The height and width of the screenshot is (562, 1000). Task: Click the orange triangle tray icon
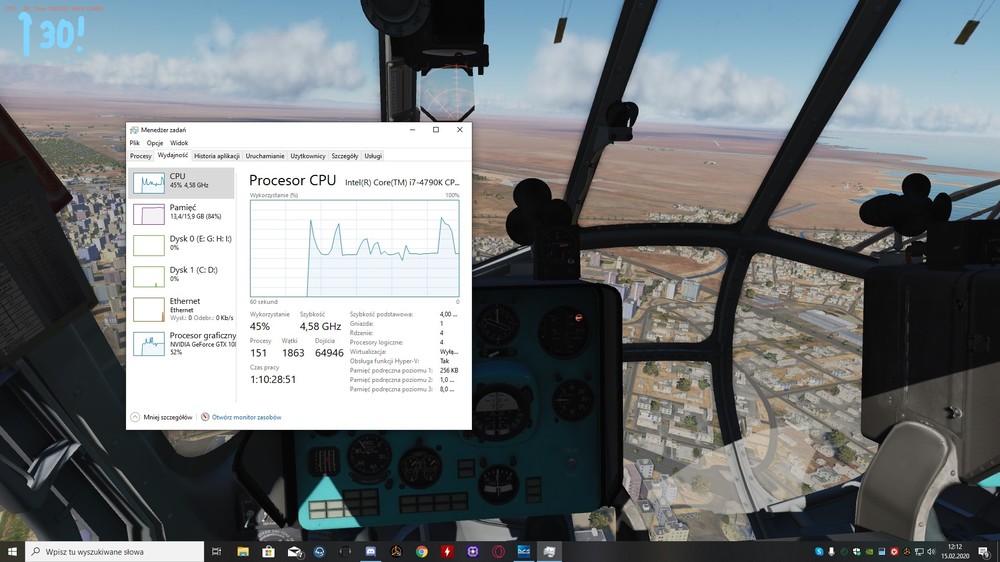[x=906, y=551]
